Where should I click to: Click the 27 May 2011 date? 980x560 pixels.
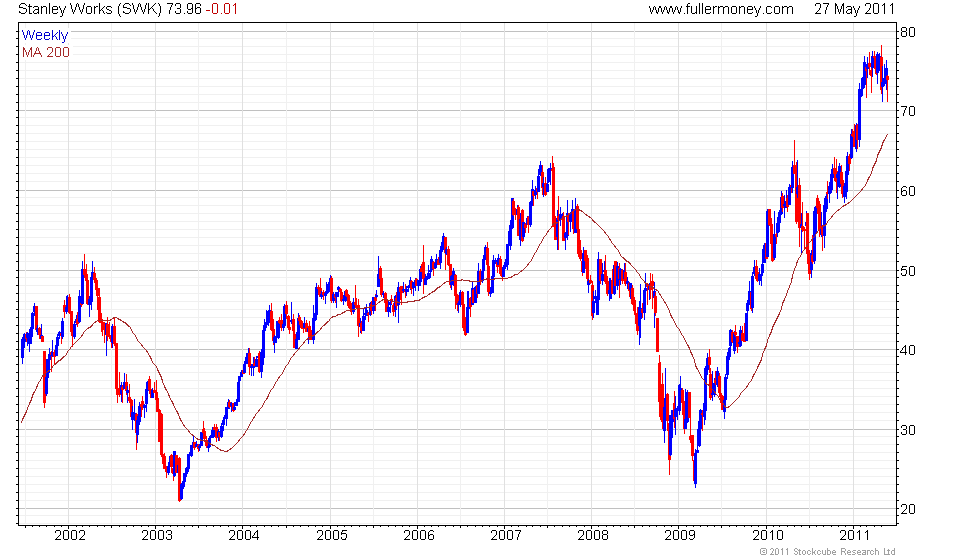[x=854, y=9]
